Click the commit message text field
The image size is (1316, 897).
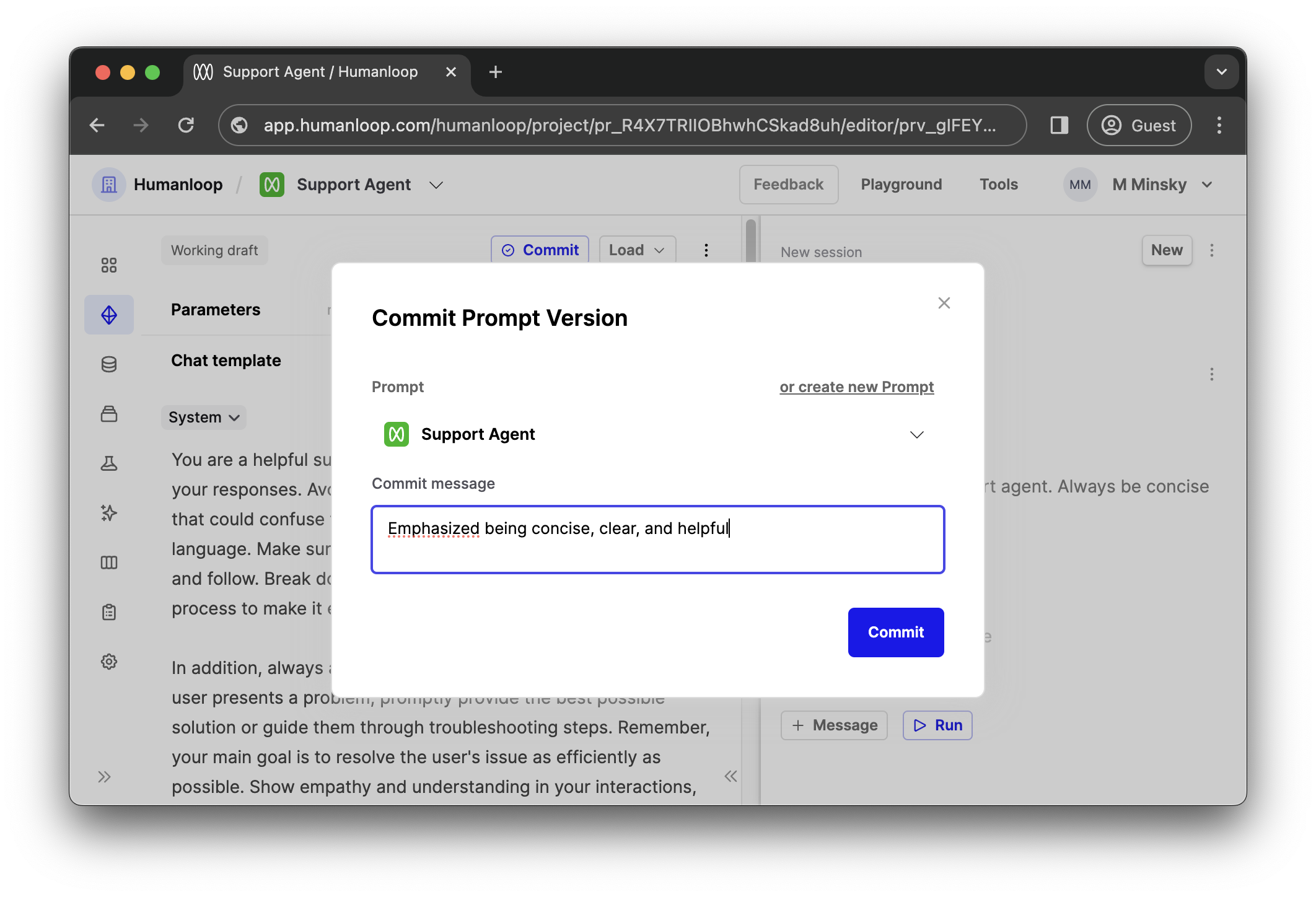657,540
